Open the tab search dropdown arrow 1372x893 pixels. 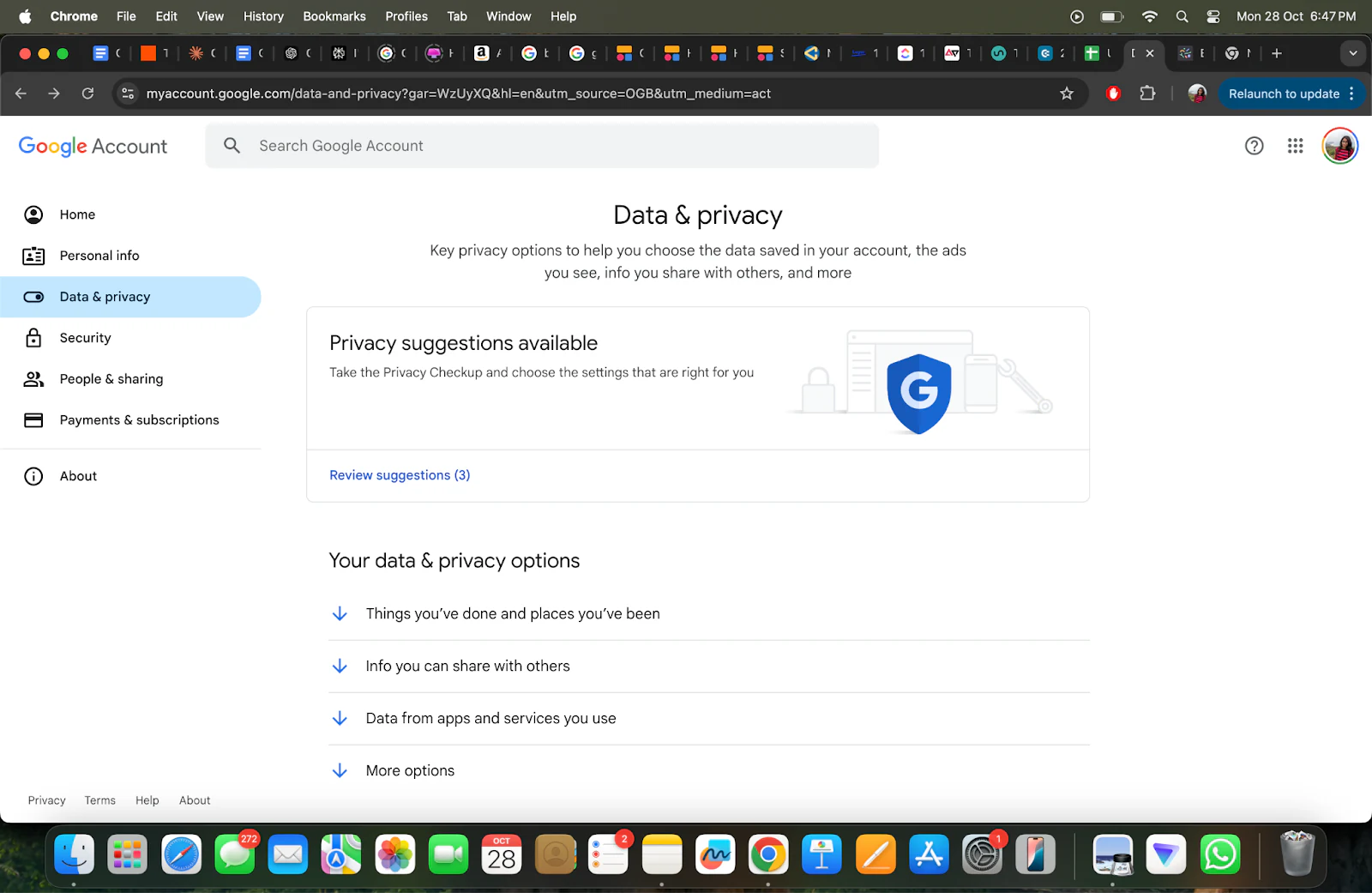coord(1353,53)
